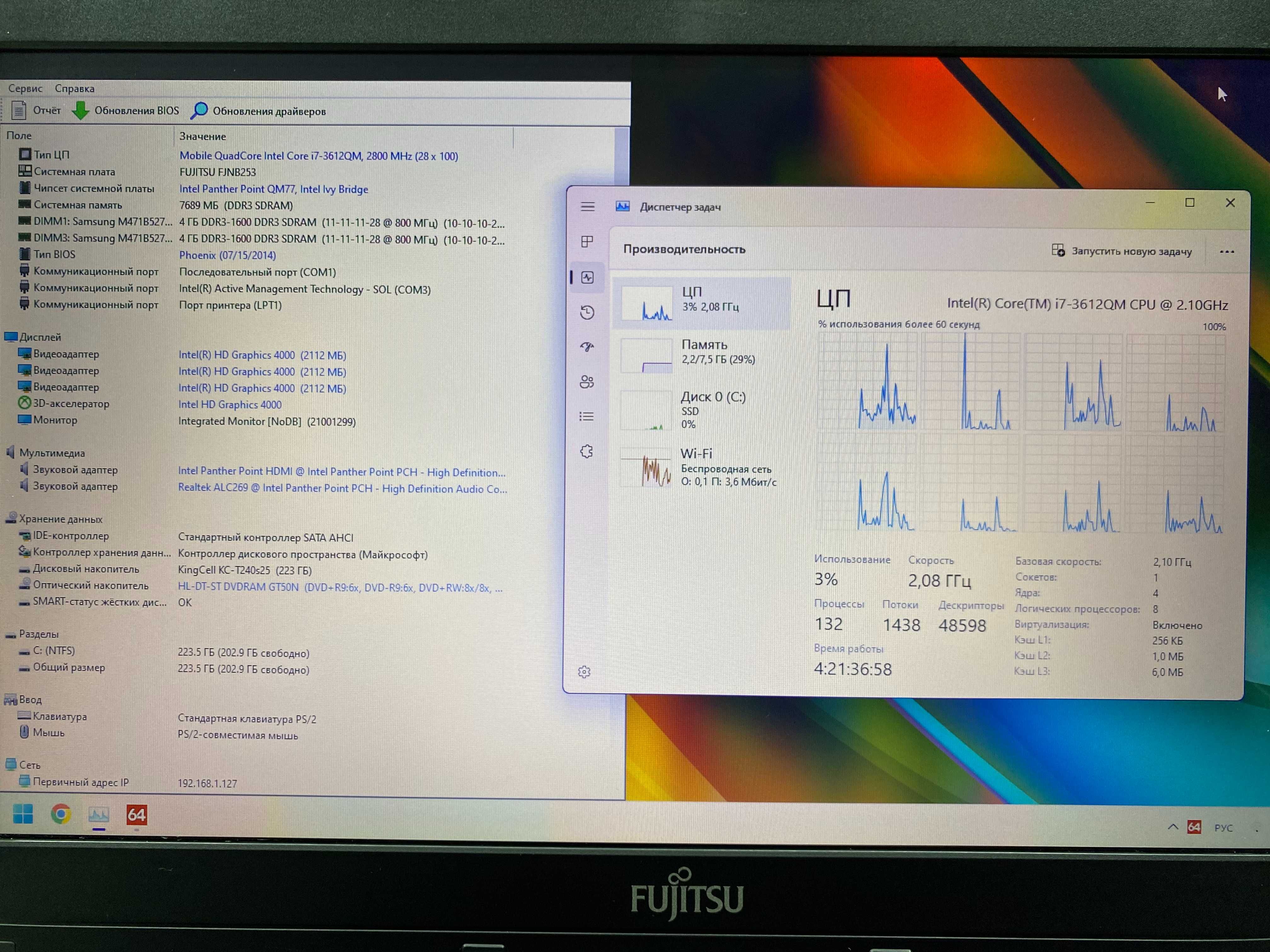
Task: Click AIDA64 system tray icon
Action: pos(1194,827)
